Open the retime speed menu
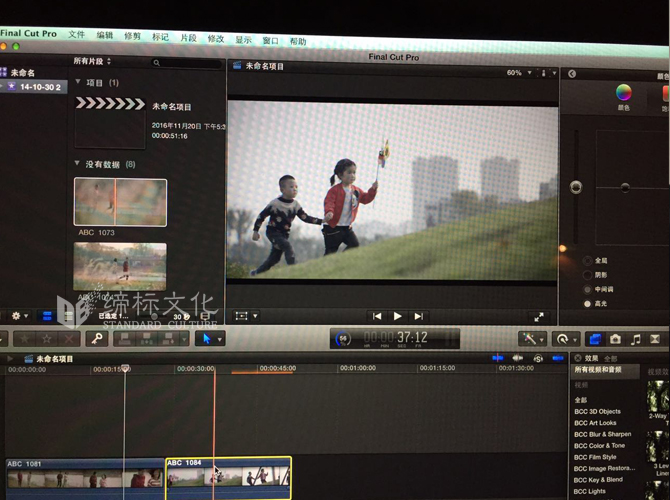The width and height of the screenshot is (670, 500). point(566,340)
